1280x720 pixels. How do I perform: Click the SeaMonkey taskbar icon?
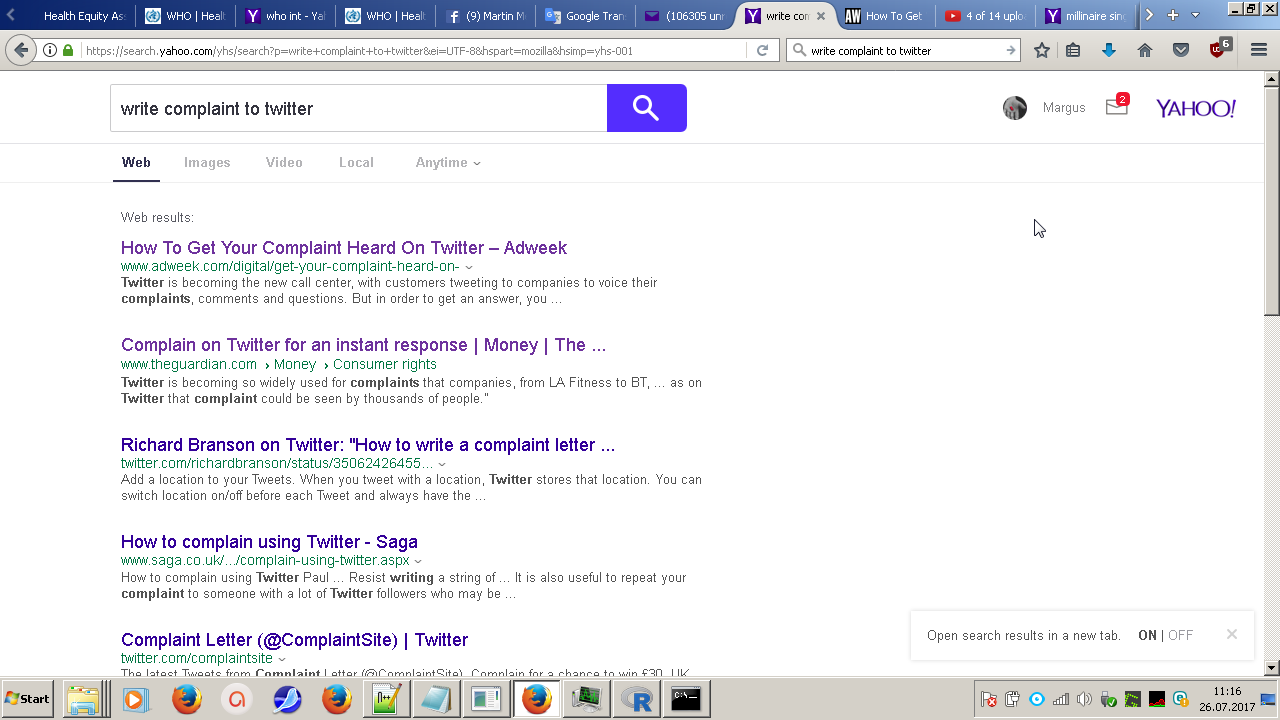[x=287, y=699]
